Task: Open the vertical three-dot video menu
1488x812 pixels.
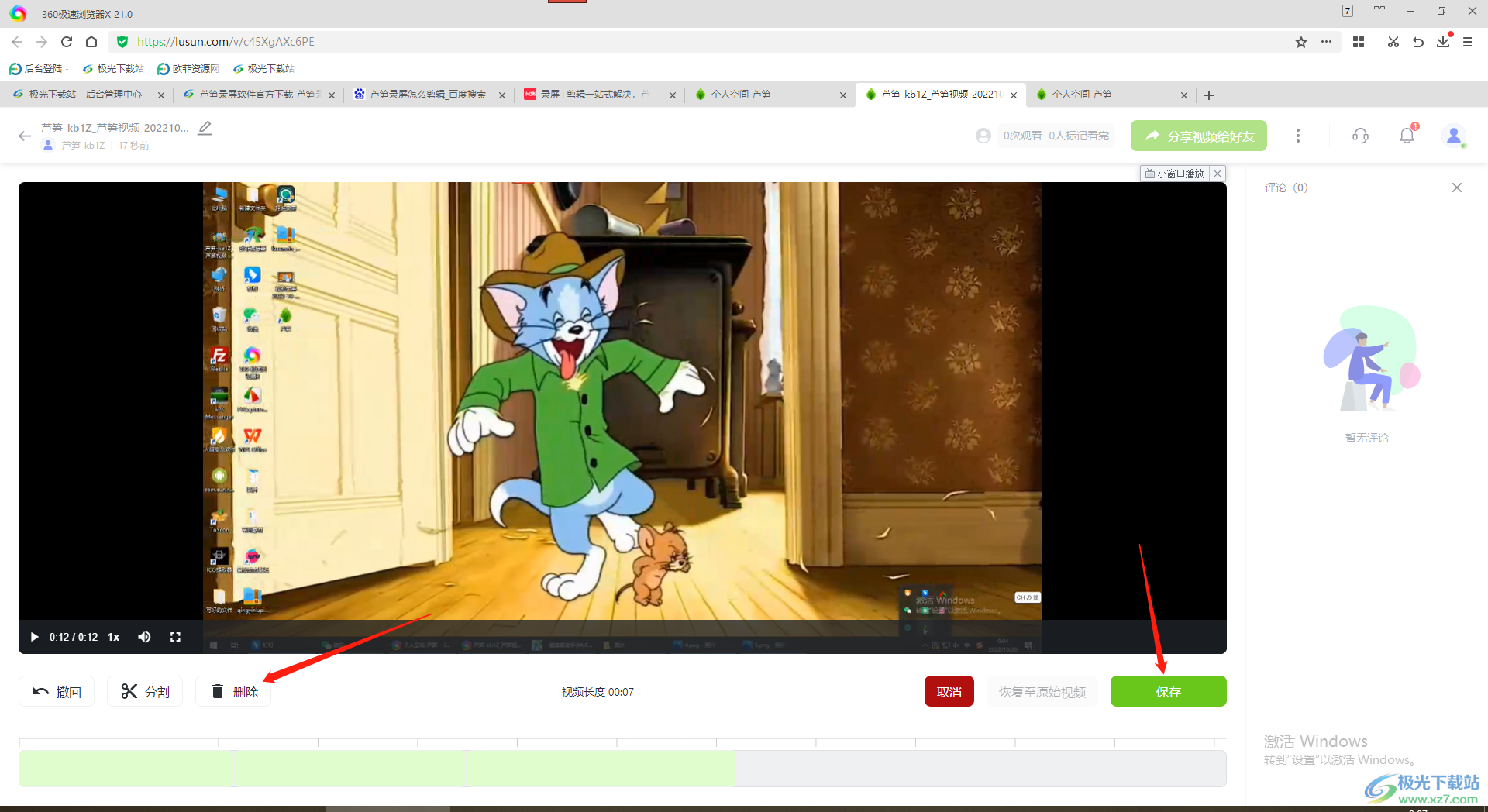Action: [x=1298, y=136]
